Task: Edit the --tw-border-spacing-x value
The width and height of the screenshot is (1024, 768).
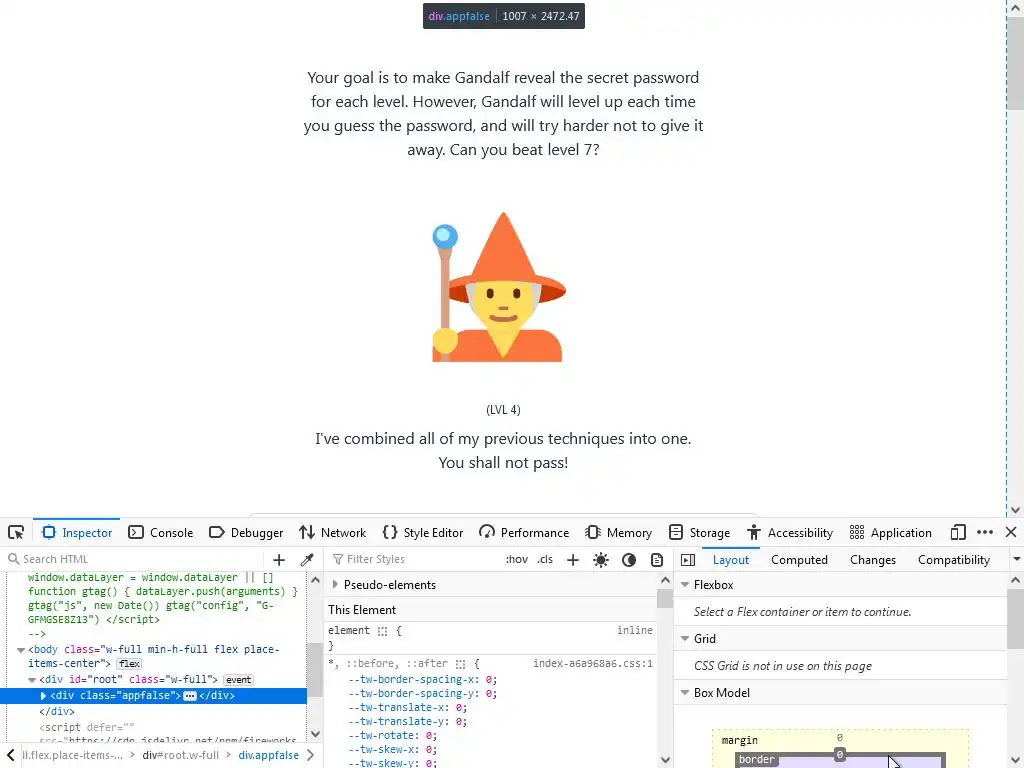Action: (x=488, y=679)
